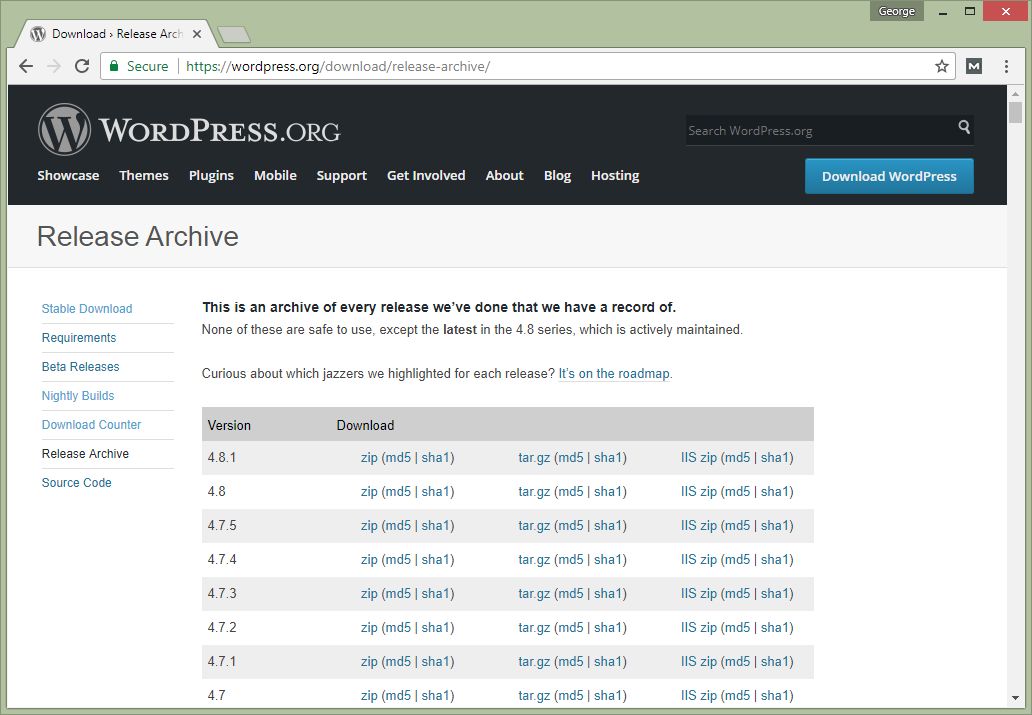Download the 4.7.3 IIS zip
Viewport: 1032px width, 715px height.
tap(698, 594)
